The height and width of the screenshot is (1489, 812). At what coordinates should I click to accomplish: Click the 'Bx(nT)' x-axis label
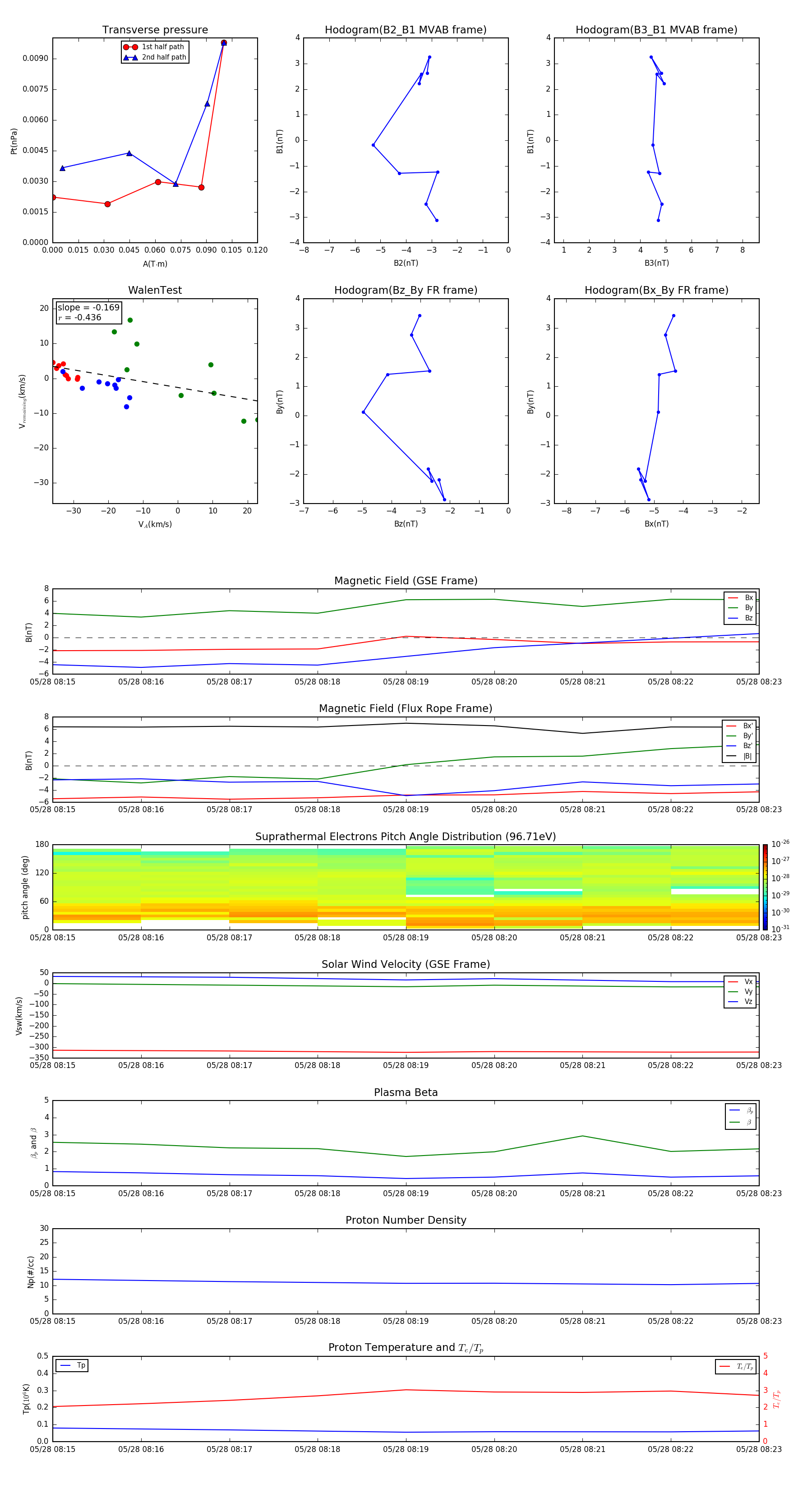click(x=656, y=524)
